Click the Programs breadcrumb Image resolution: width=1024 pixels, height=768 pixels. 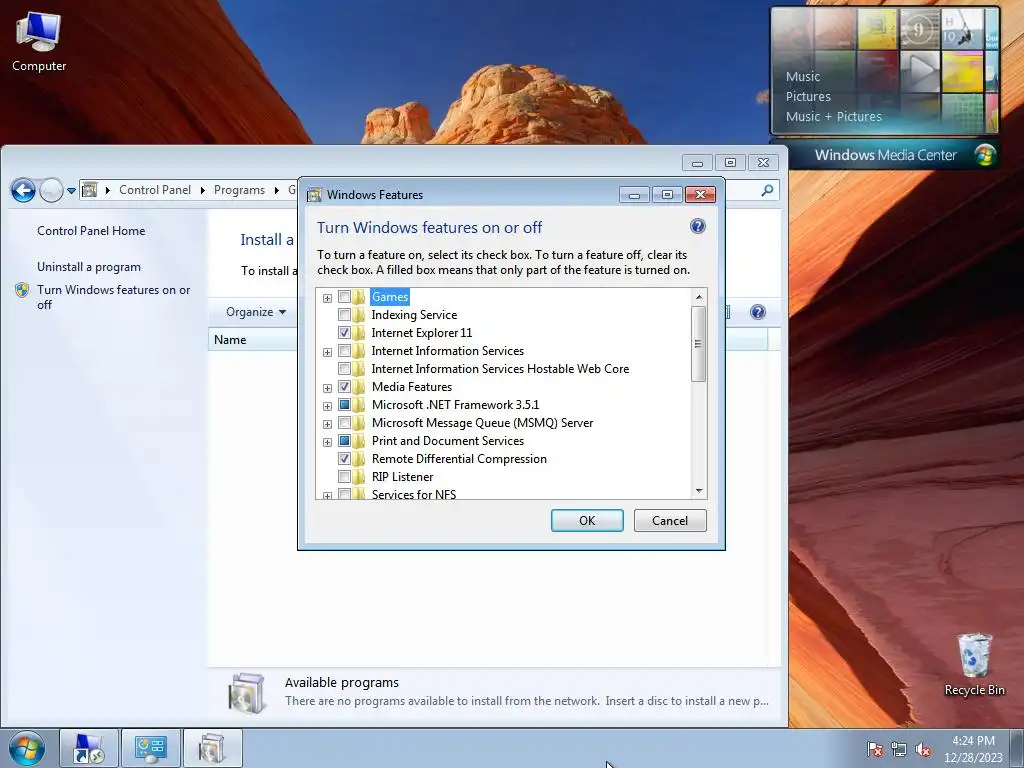239,190
